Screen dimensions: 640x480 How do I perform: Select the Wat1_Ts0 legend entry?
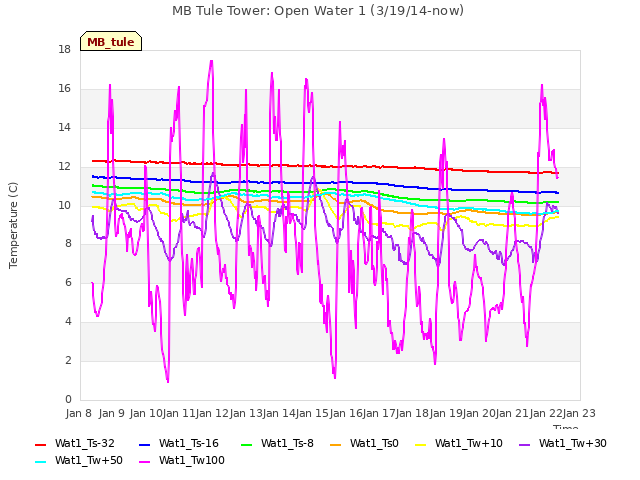pos(364,444)
